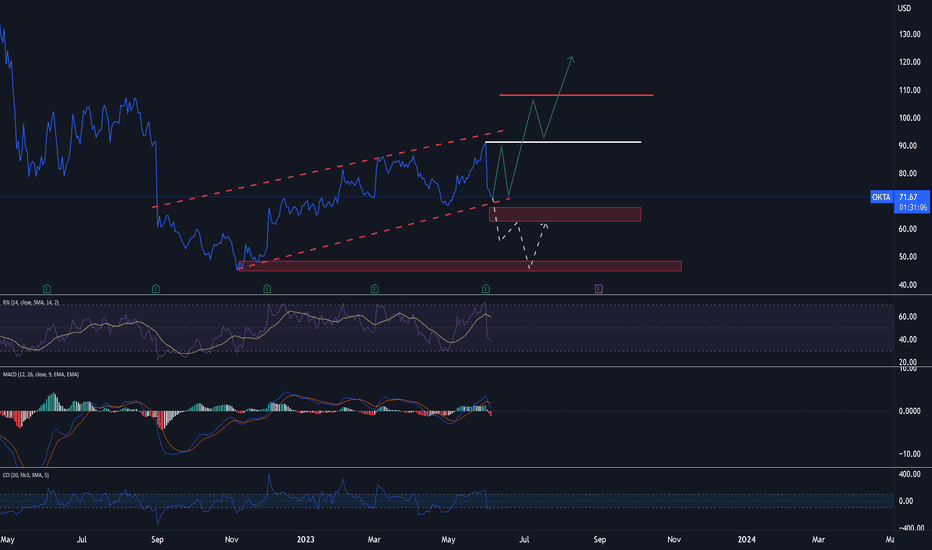
Task: Click the green earnings marker at June 2023
Action: 486,289
